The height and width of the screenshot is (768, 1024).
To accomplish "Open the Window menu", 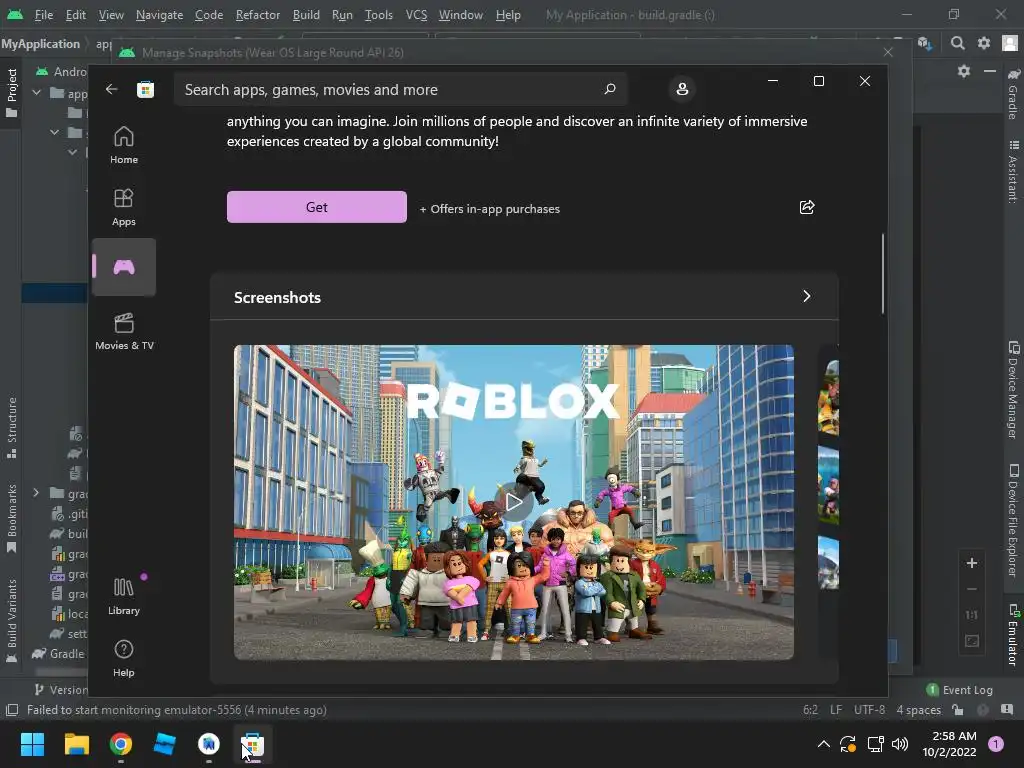I will (460, 14).
